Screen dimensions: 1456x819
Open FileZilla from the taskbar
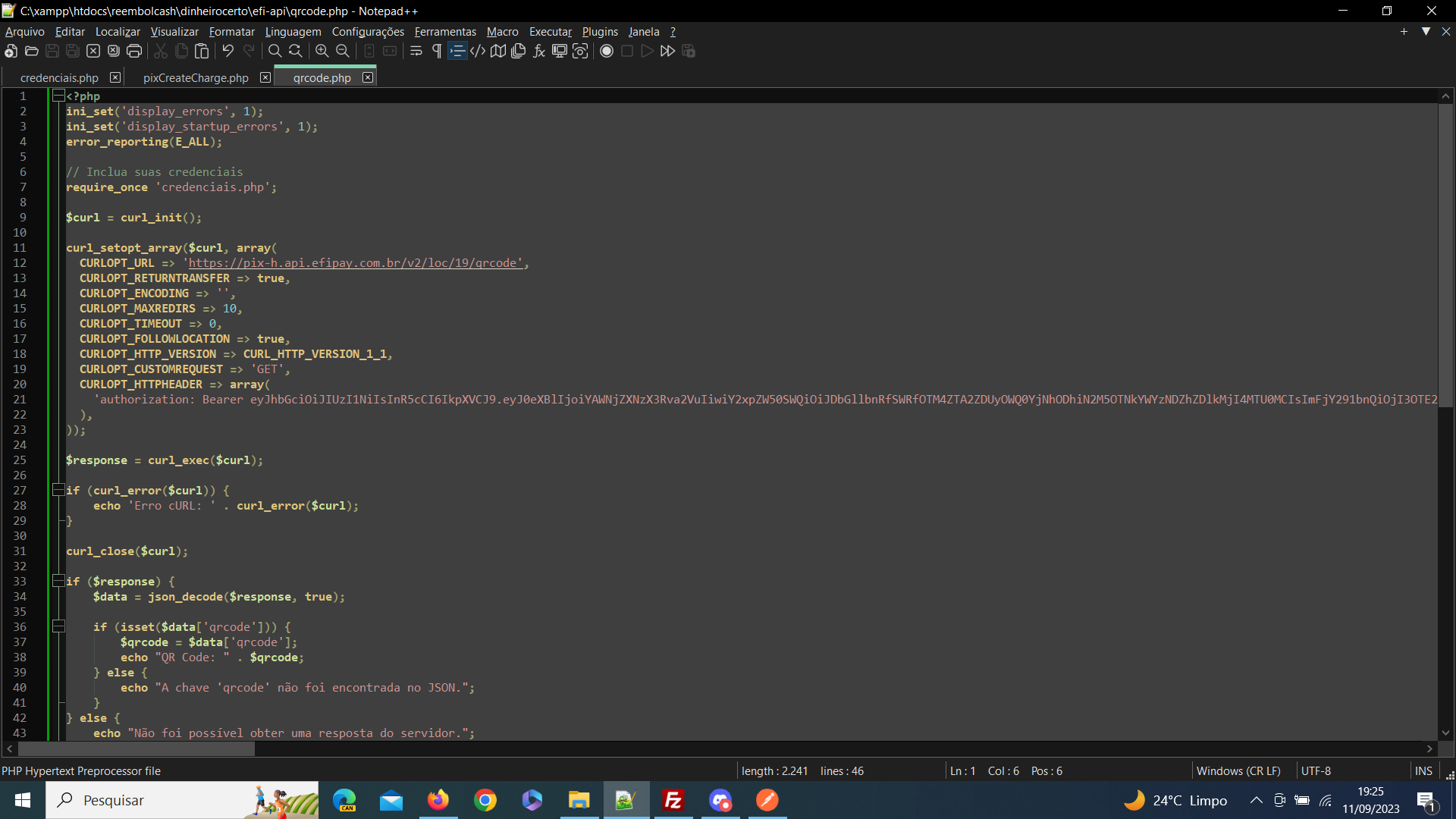pyautogui.click(x=673, y=800)
